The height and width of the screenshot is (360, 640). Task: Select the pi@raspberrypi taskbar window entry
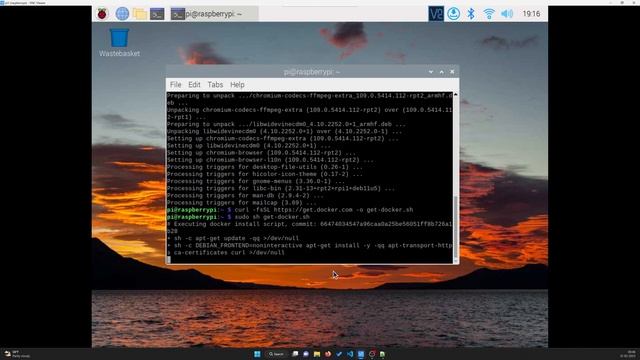(214, 14)
